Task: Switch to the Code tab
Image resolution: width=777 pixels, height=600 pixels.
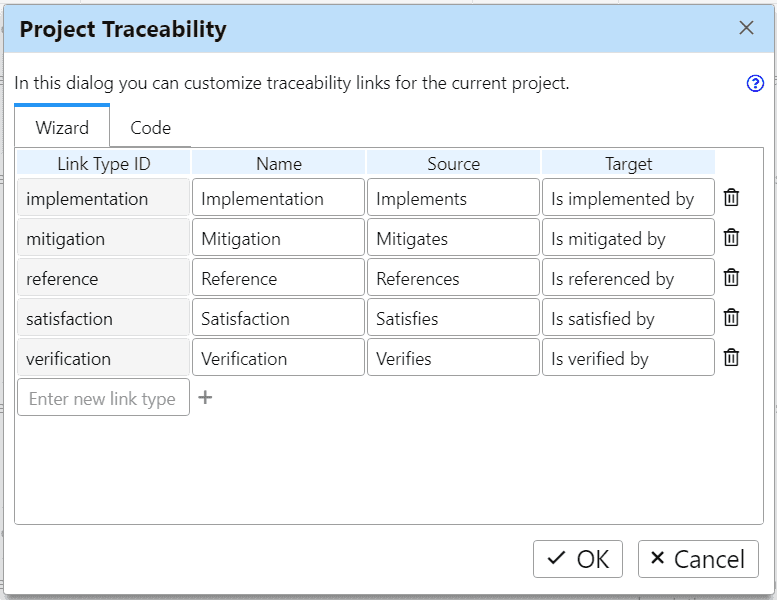Action: tap(150, 128)
